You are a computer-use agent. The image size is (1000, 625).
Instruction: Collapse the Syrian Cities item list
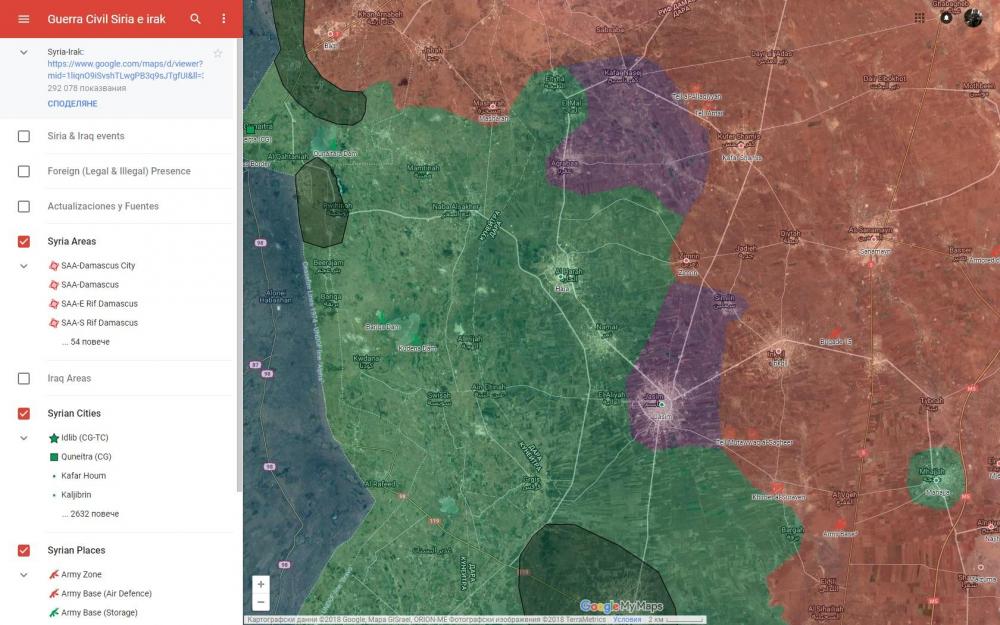click(24, 438)
